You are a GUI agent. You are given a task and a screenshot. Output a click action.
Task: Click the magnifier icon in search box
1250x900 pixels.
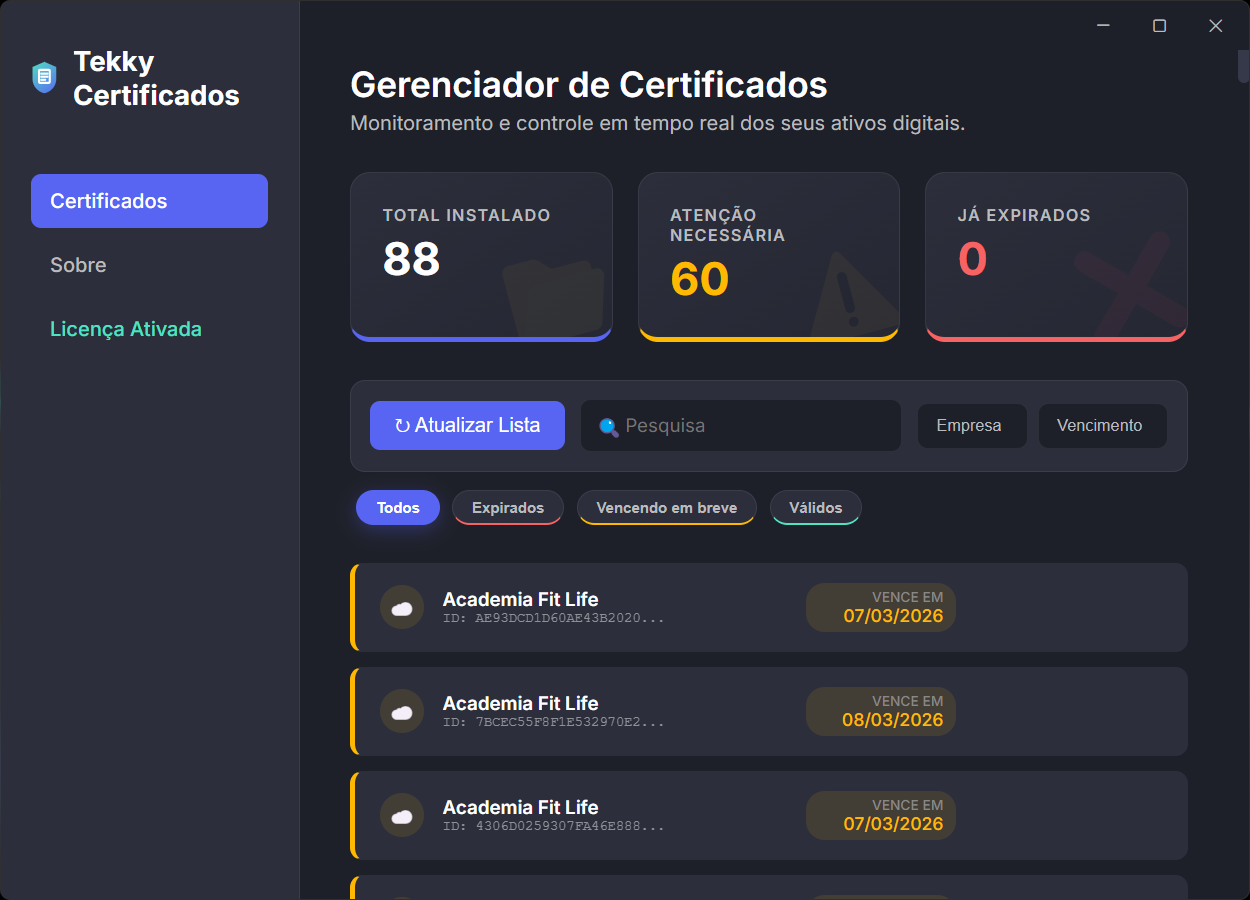point(608,427)
